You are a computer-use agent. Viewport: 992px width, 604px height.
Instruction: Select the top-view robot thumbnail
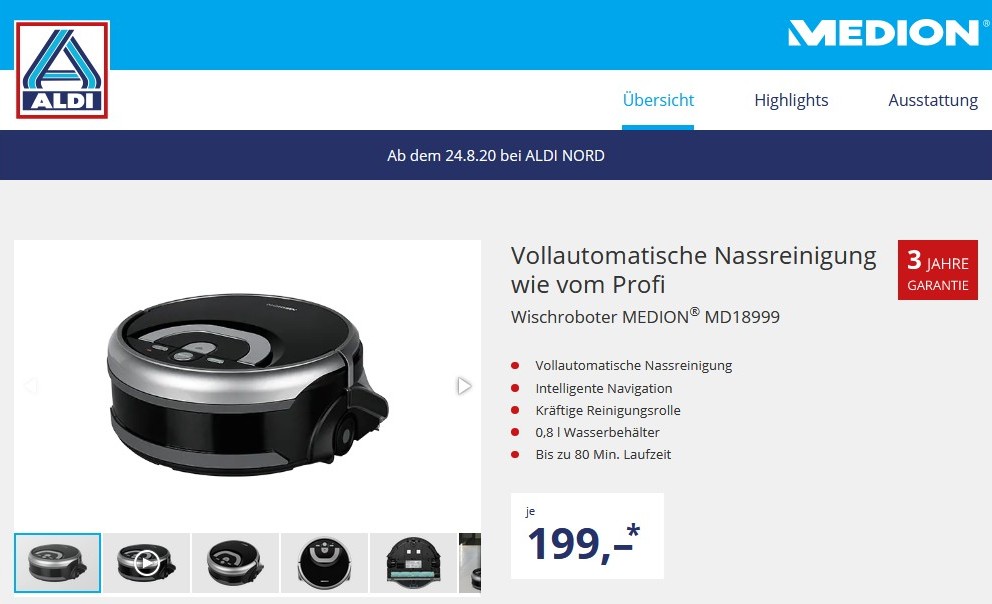tap(325, 563)
